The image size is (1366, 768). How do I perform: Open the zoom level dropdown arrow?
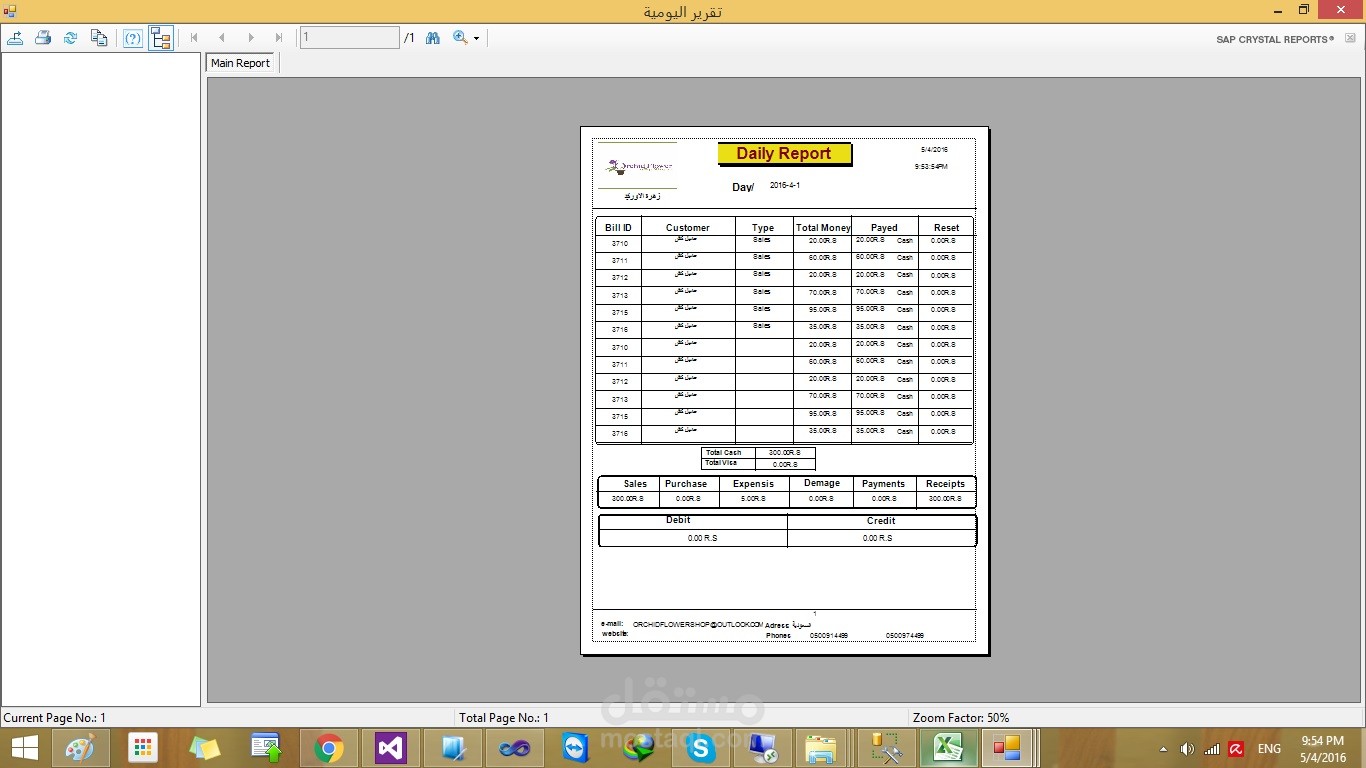click(x=477, y=38)
